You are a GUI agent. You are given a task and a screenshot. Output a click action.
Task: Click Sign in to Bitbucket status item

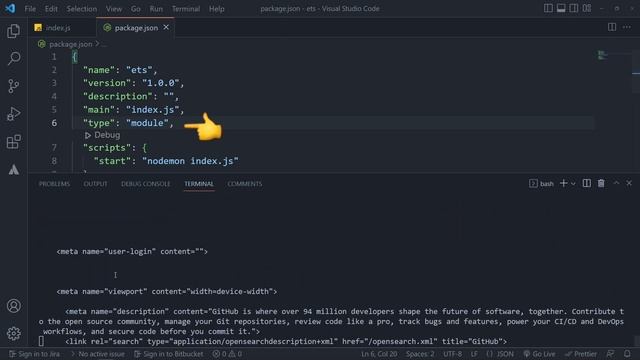click(169, 354)
